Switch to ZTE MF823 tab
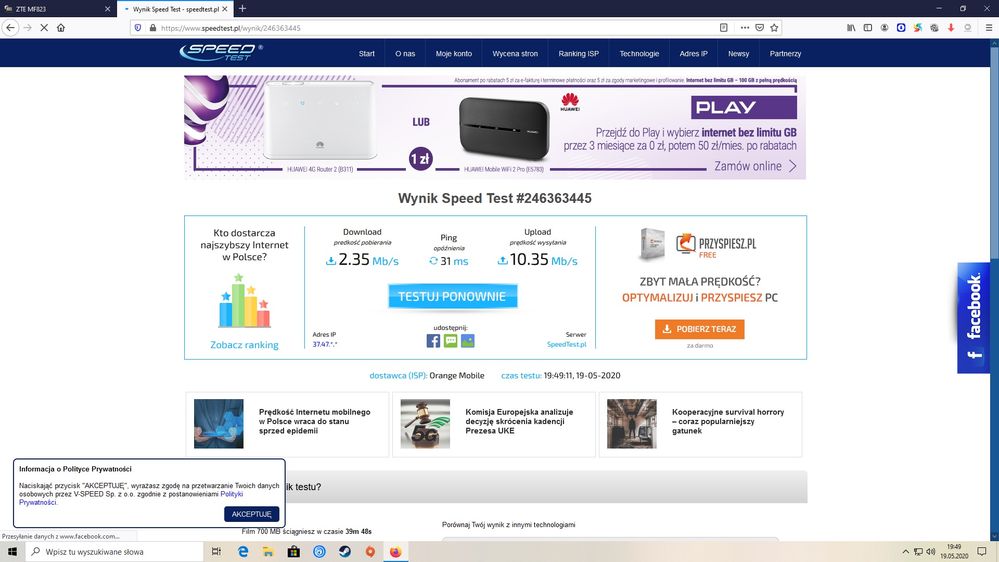Screen dimensions: 999x562 [55, 9]
